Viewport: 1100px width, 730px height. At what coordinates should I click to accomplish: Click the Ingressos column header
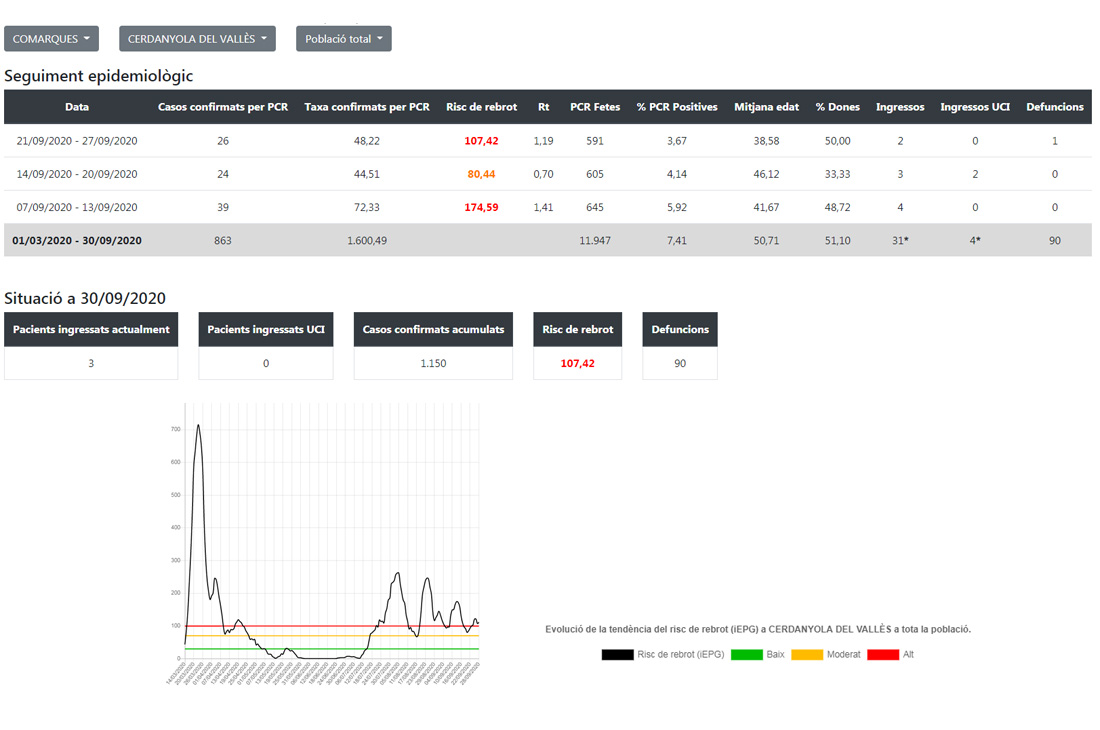click(900, 107)
